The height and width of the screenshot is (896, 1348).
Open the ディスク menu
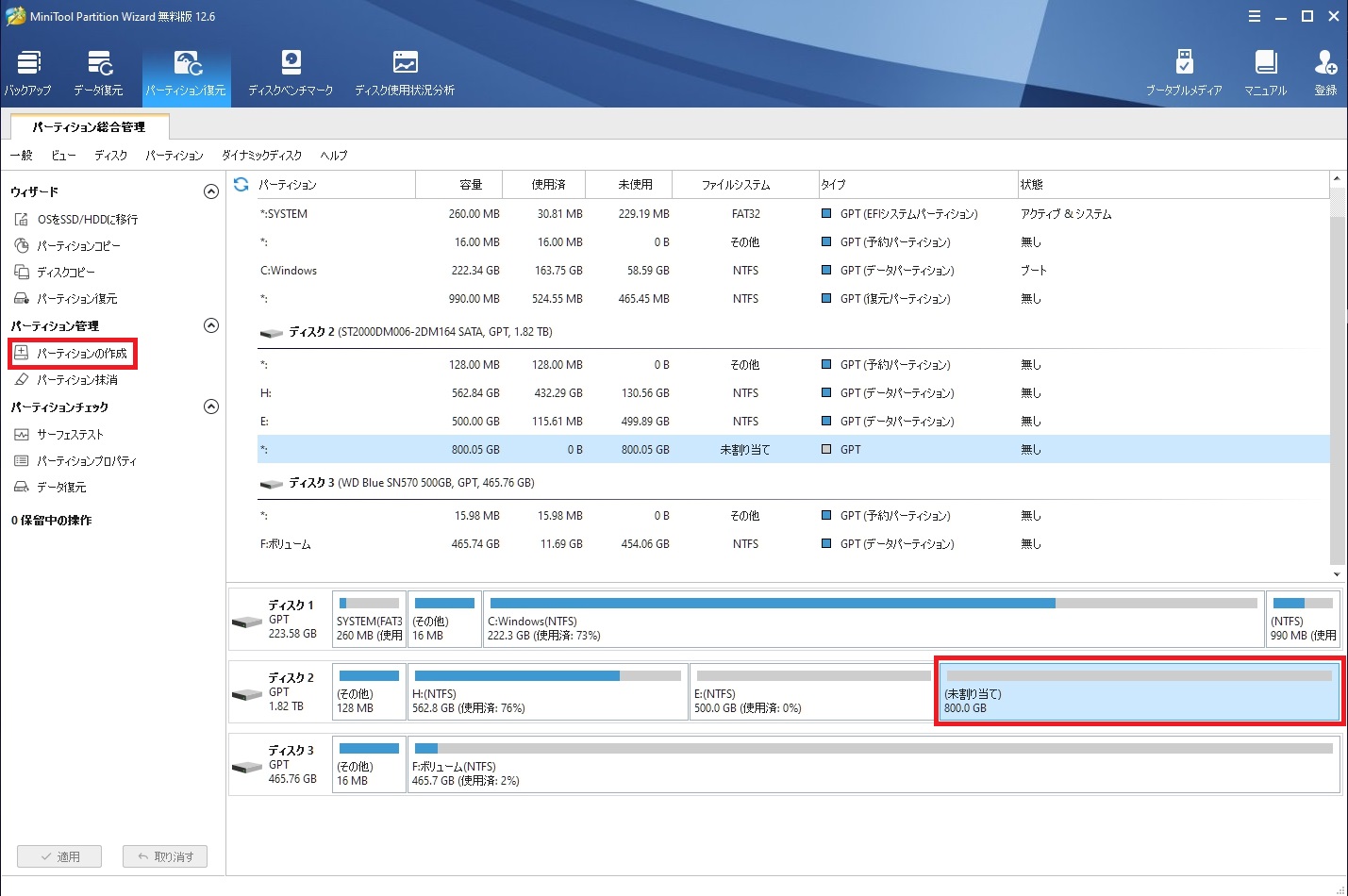[110, 155]
